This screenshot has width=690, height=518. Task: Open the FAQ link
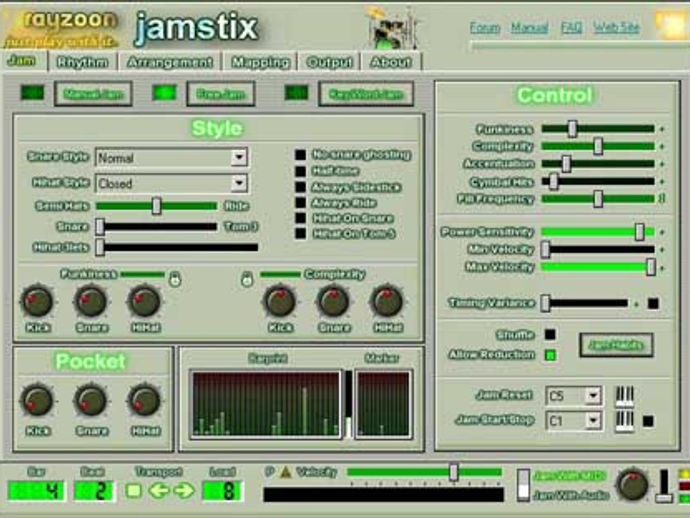click(x=571, y=28)
